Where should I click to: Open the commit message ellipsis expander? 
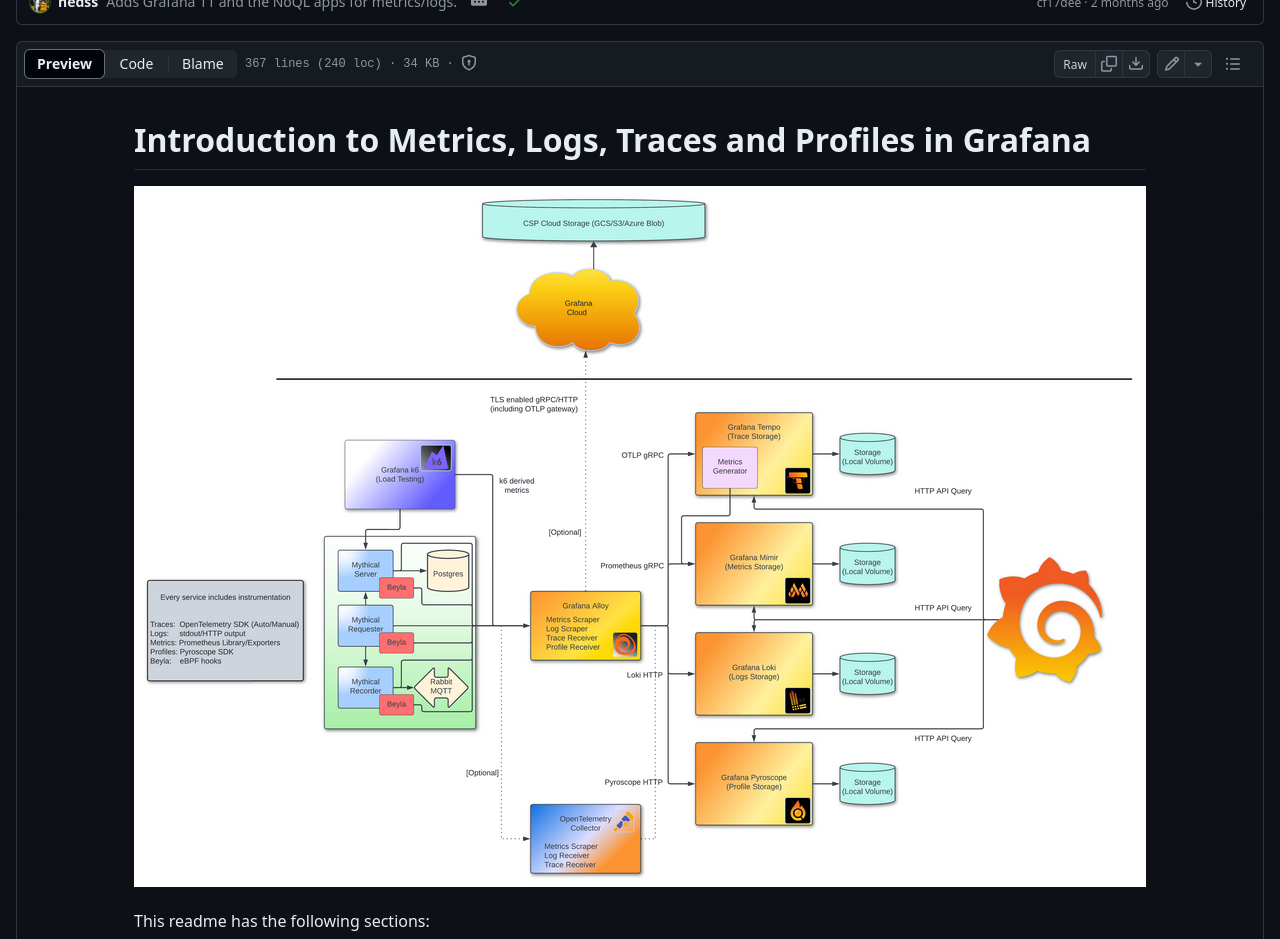pyautogui.click(x=479, y=4)
